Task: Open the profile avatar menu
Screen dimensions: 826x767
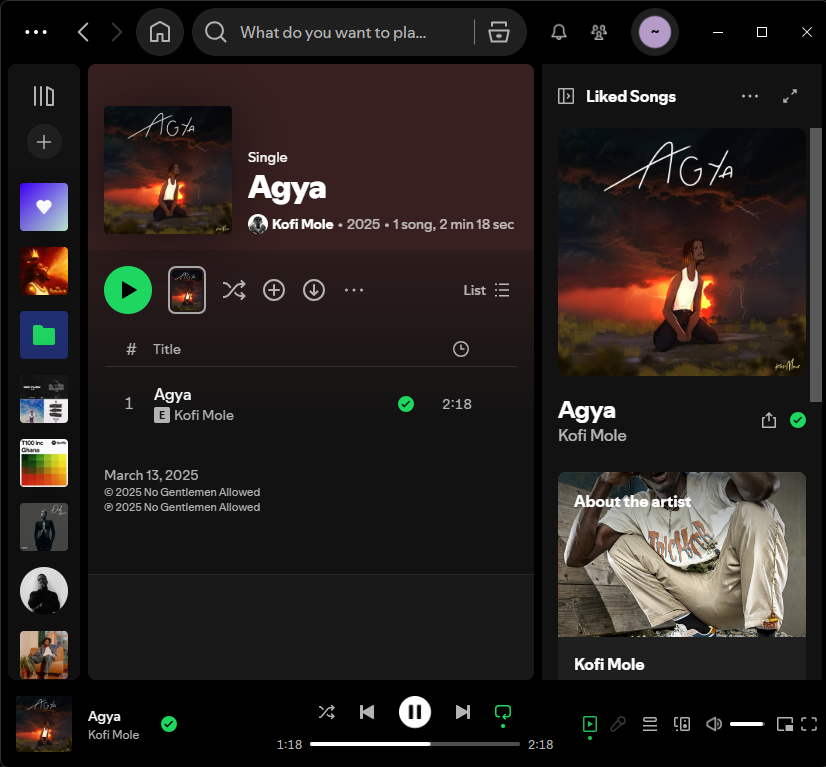Action: click(x=655, y=32)
